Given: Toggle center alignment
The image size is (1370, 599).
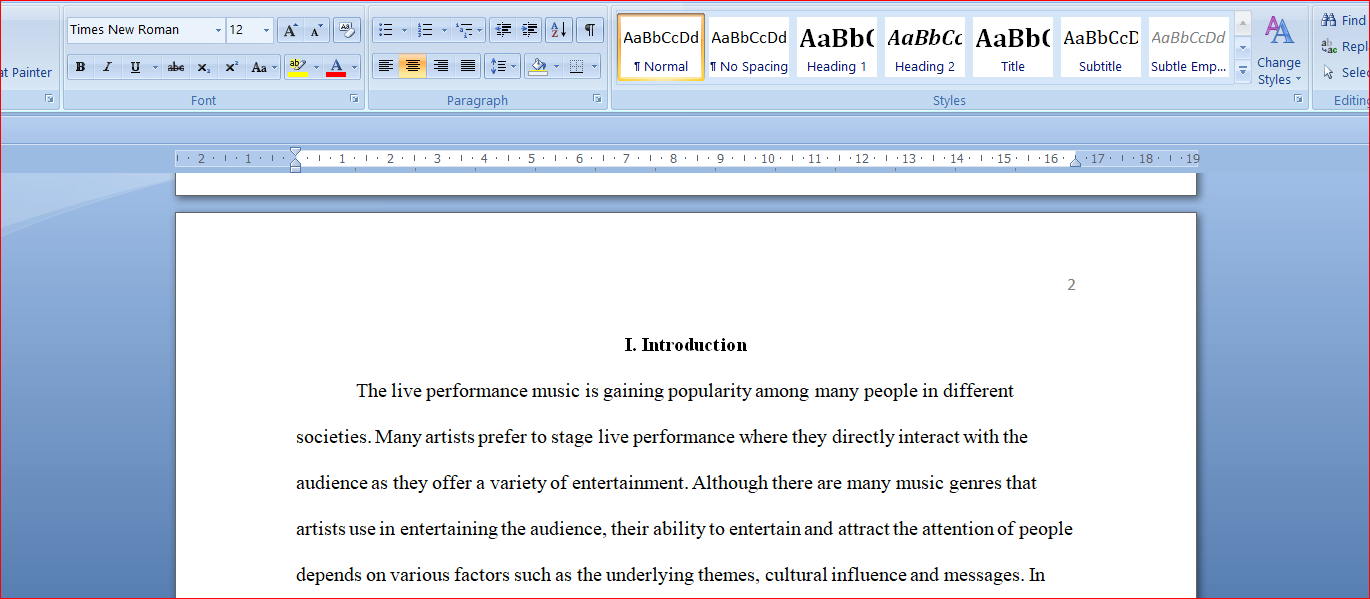Looking at the screenshot, I should click(413, 67).
